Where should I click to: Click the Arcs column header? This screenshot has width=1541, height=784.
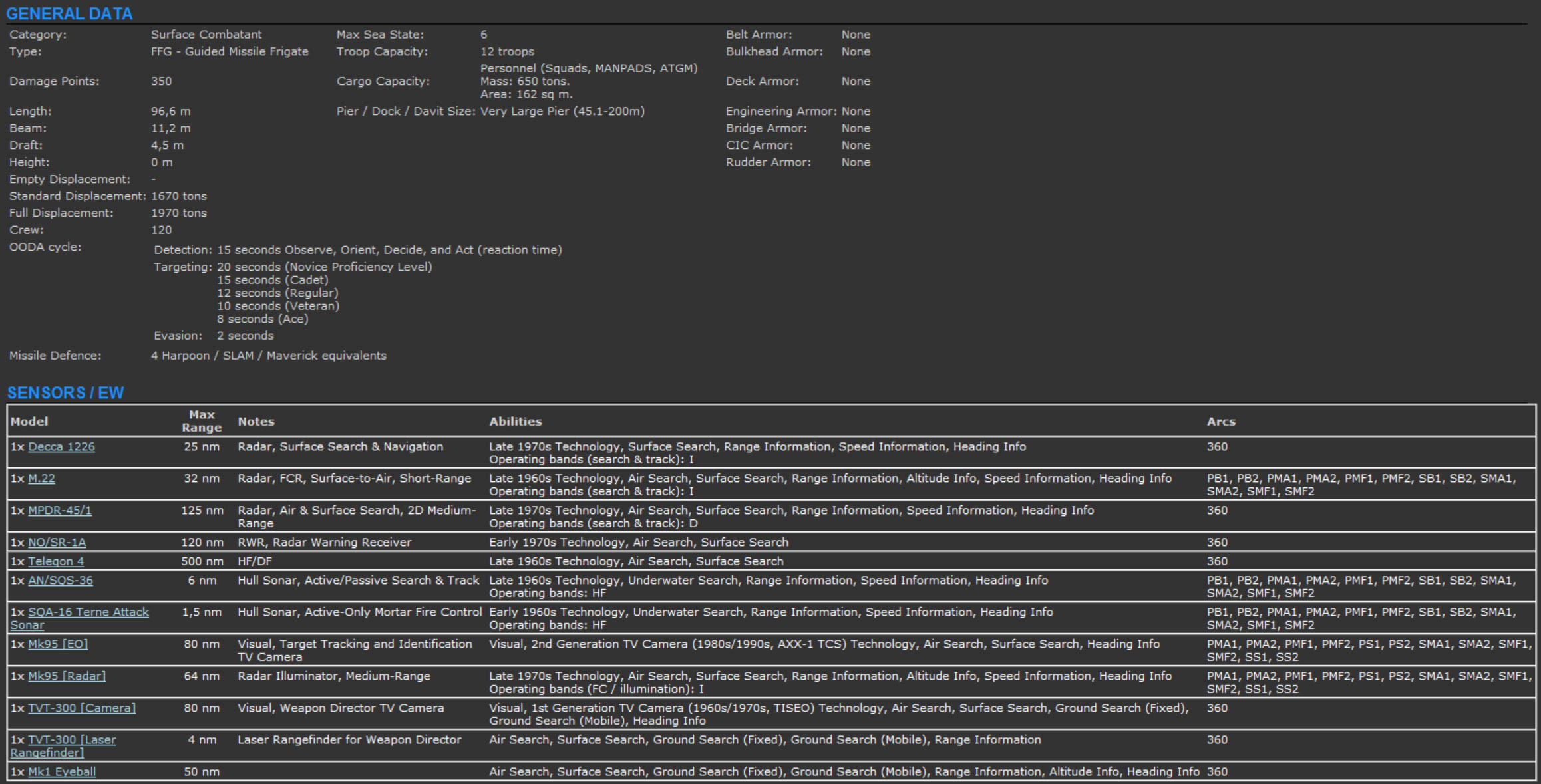tap(1221, 422)
